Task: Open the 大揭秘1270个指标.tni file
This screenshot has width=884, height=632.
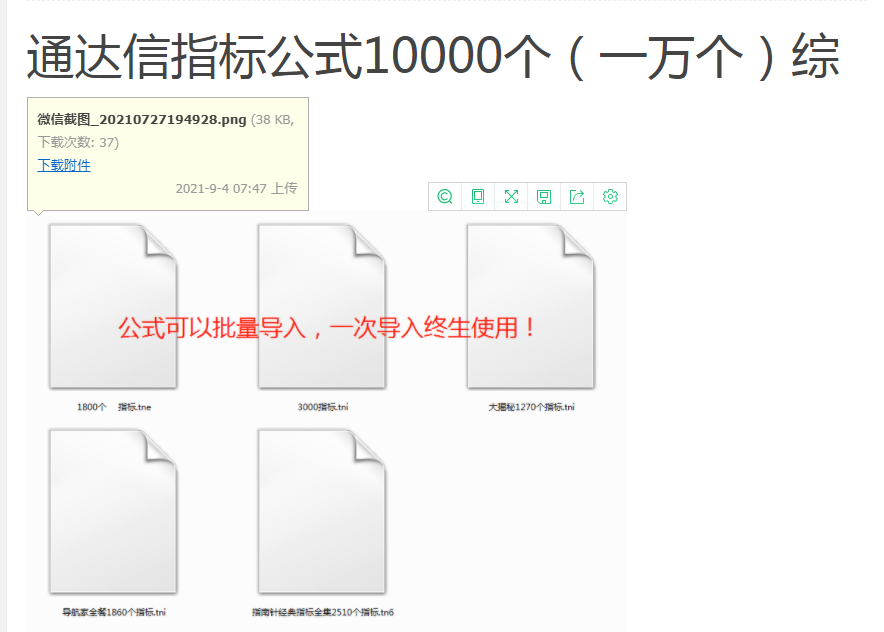Action: [x=530, y=305]
